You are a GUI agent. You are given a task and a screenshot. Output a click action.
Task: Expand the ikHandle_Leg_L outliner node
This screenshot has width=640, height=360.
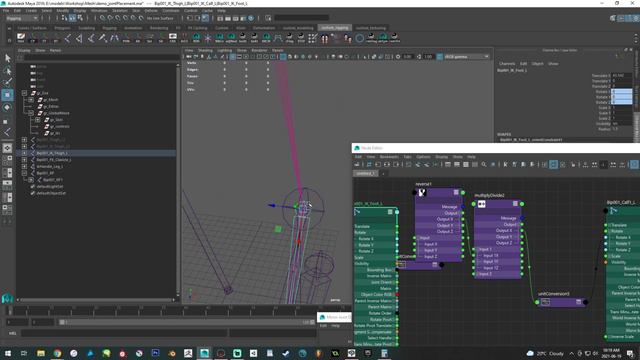click(x=24, y=167)
